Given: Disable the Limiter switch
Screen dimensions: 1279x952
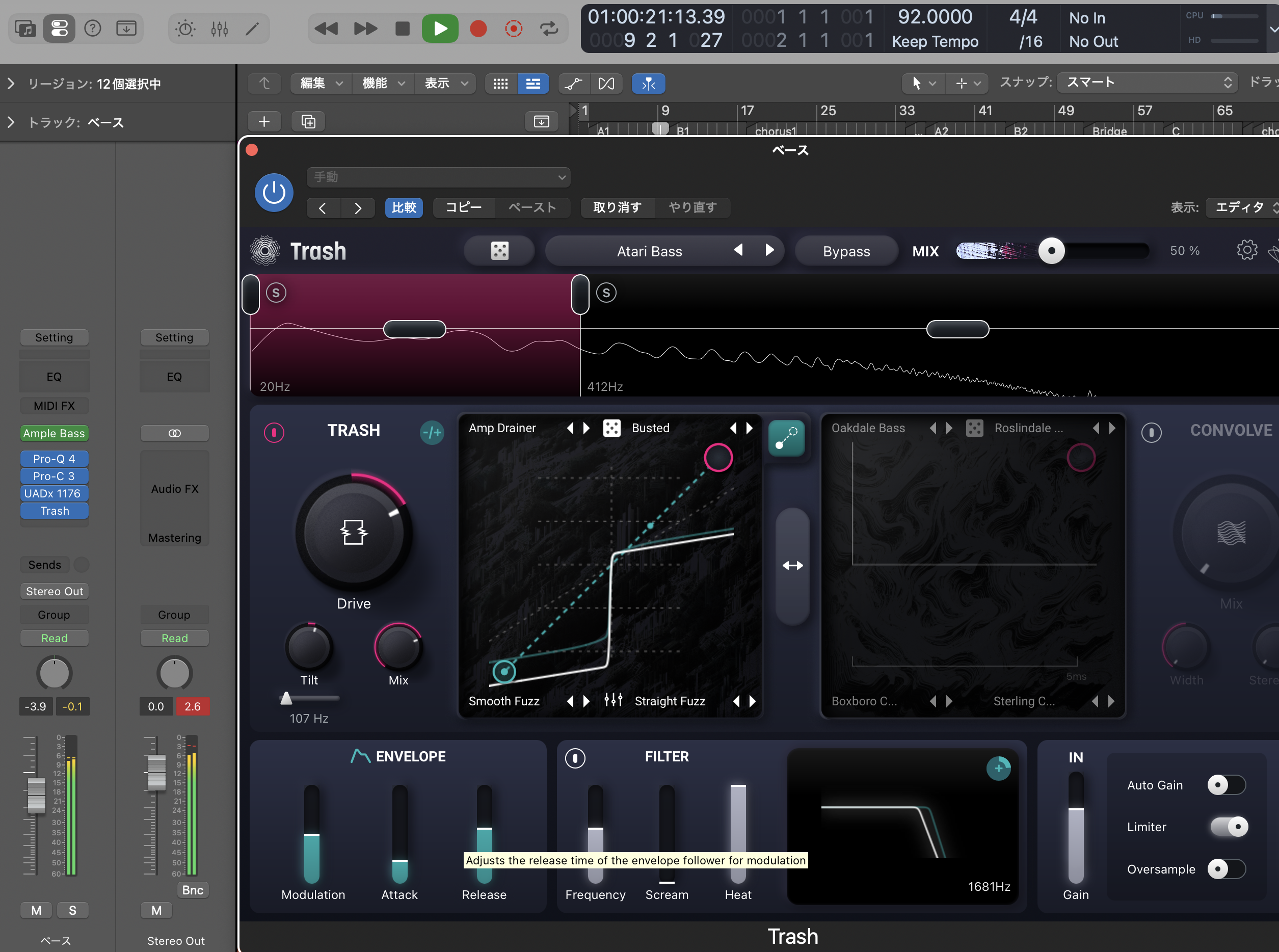Looking at the screenshot, I should (x=1229, y=827).
